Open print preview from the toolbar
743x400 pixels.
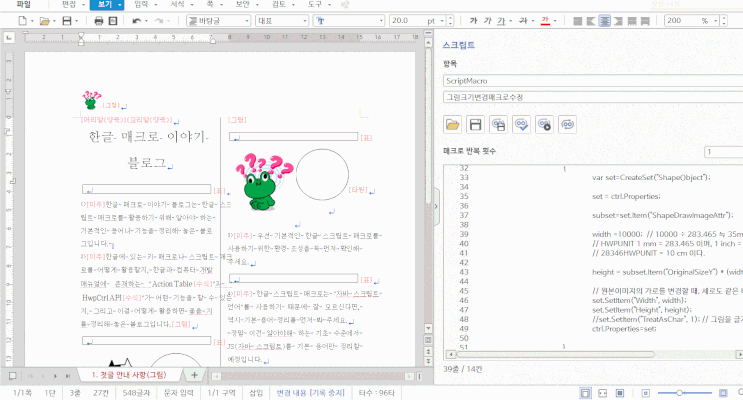[113, 21]
